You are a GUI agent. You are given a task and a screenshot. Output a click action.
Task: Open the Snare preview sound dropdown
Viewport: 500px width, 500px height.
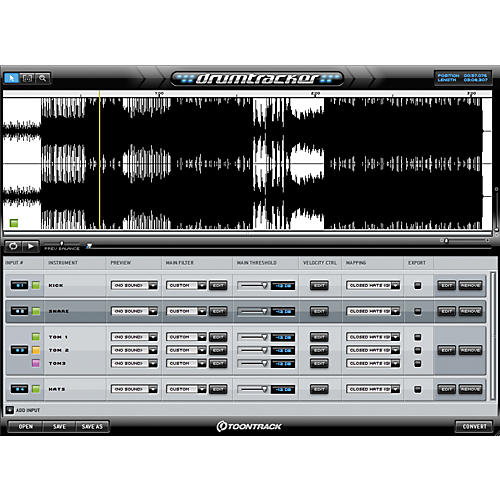click(134, 311)
